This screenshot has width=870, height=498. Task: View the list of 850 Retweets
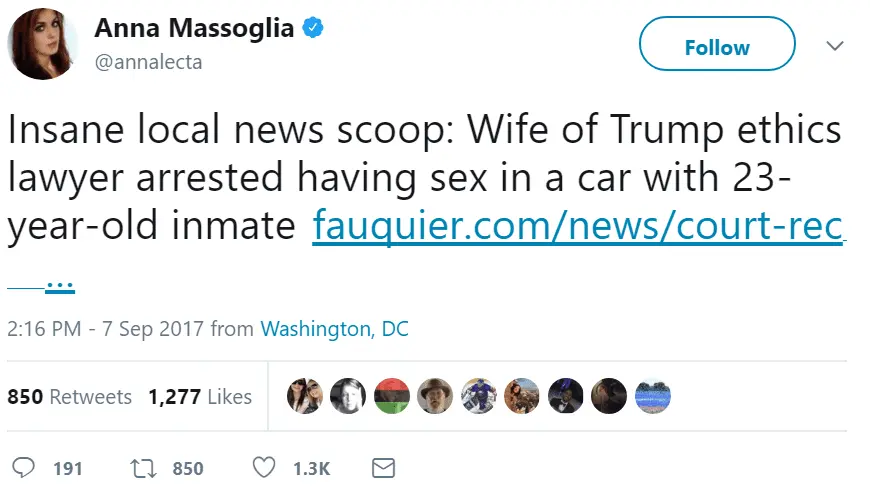click(69, 397)
